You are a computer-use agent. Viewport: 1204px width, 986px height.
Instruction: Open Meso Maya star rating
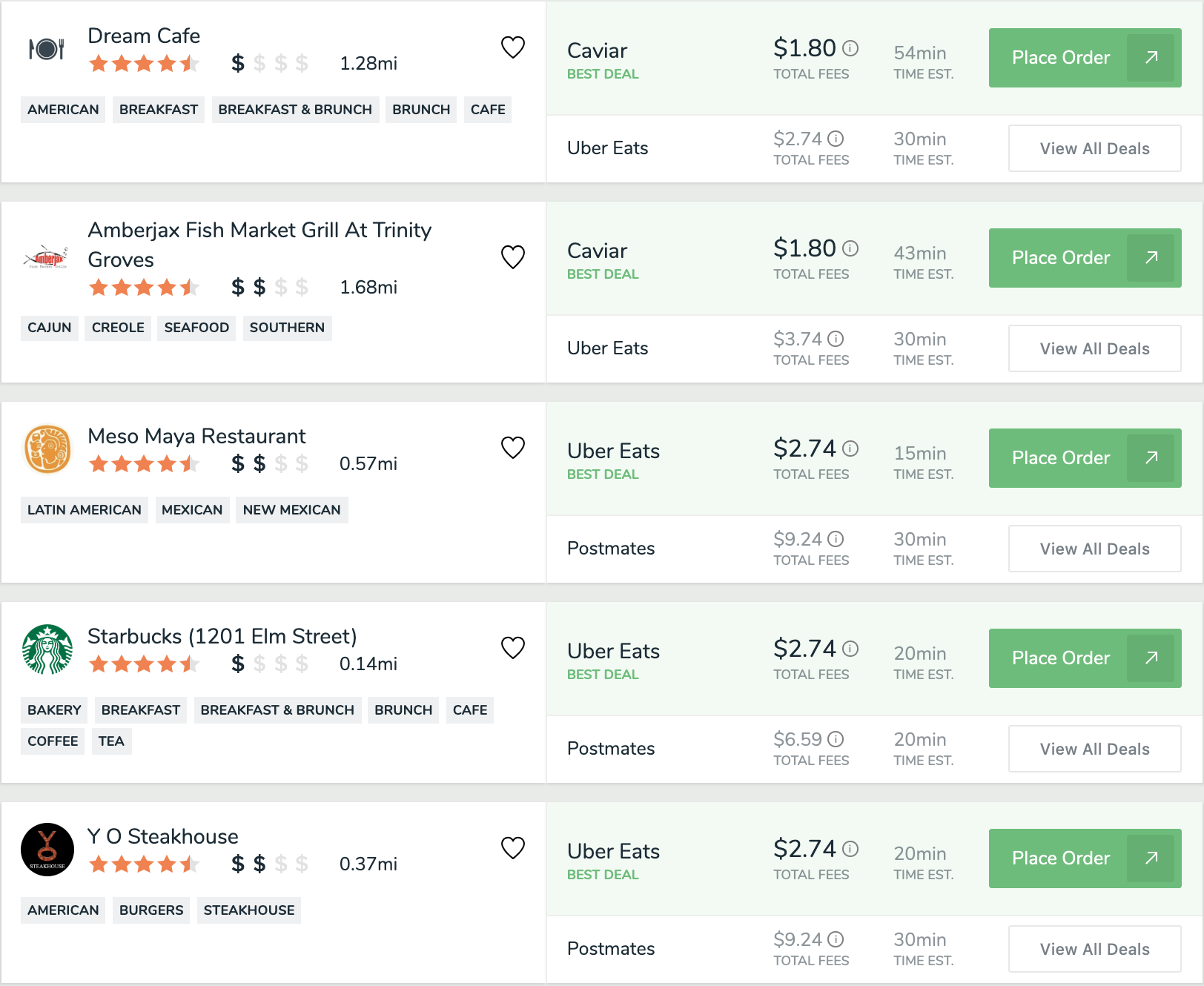click(x=144, y=464)
